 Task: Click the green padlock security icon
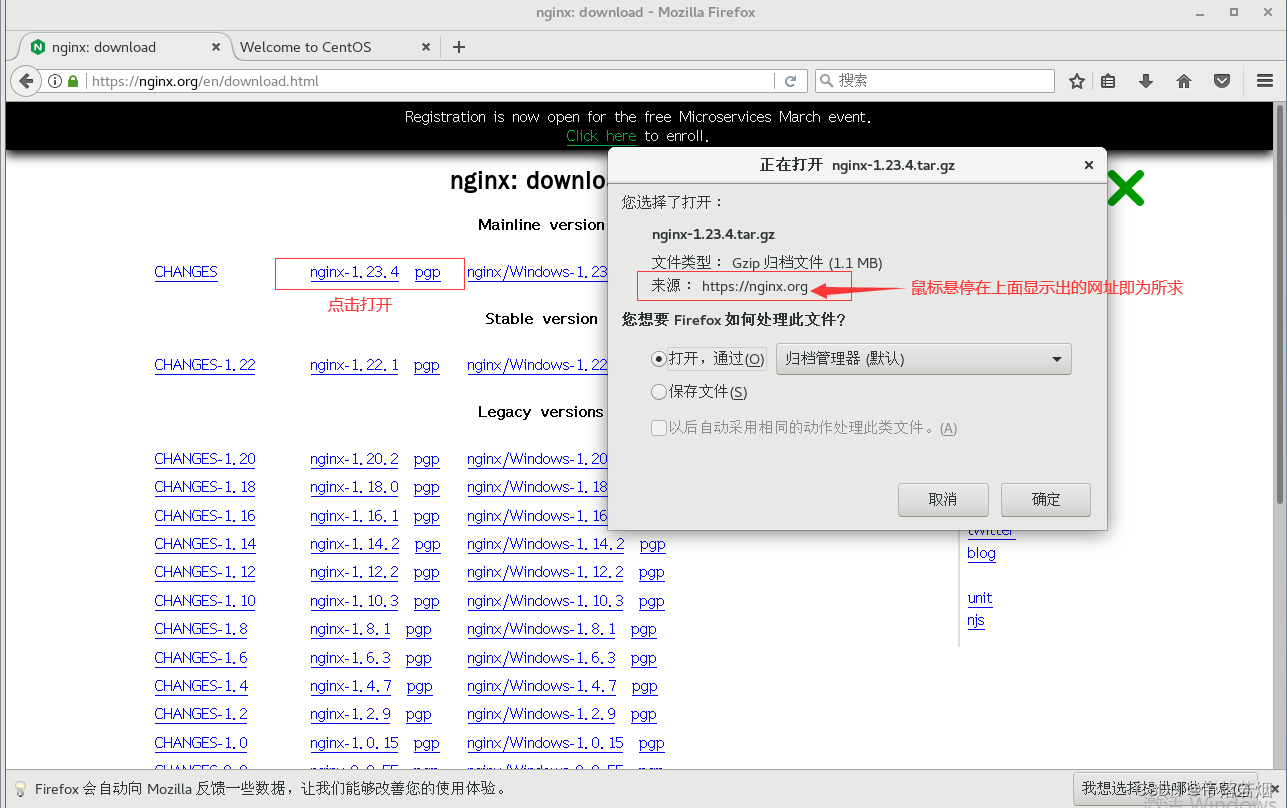(x=73, y=81)
